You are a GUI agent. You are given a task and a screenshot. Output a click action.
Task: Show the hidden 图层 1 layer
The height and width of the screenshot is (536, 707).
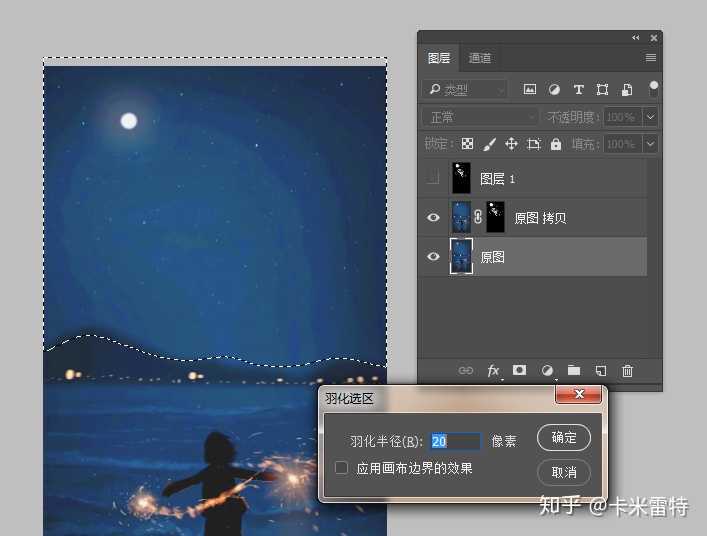click(433, 179)
